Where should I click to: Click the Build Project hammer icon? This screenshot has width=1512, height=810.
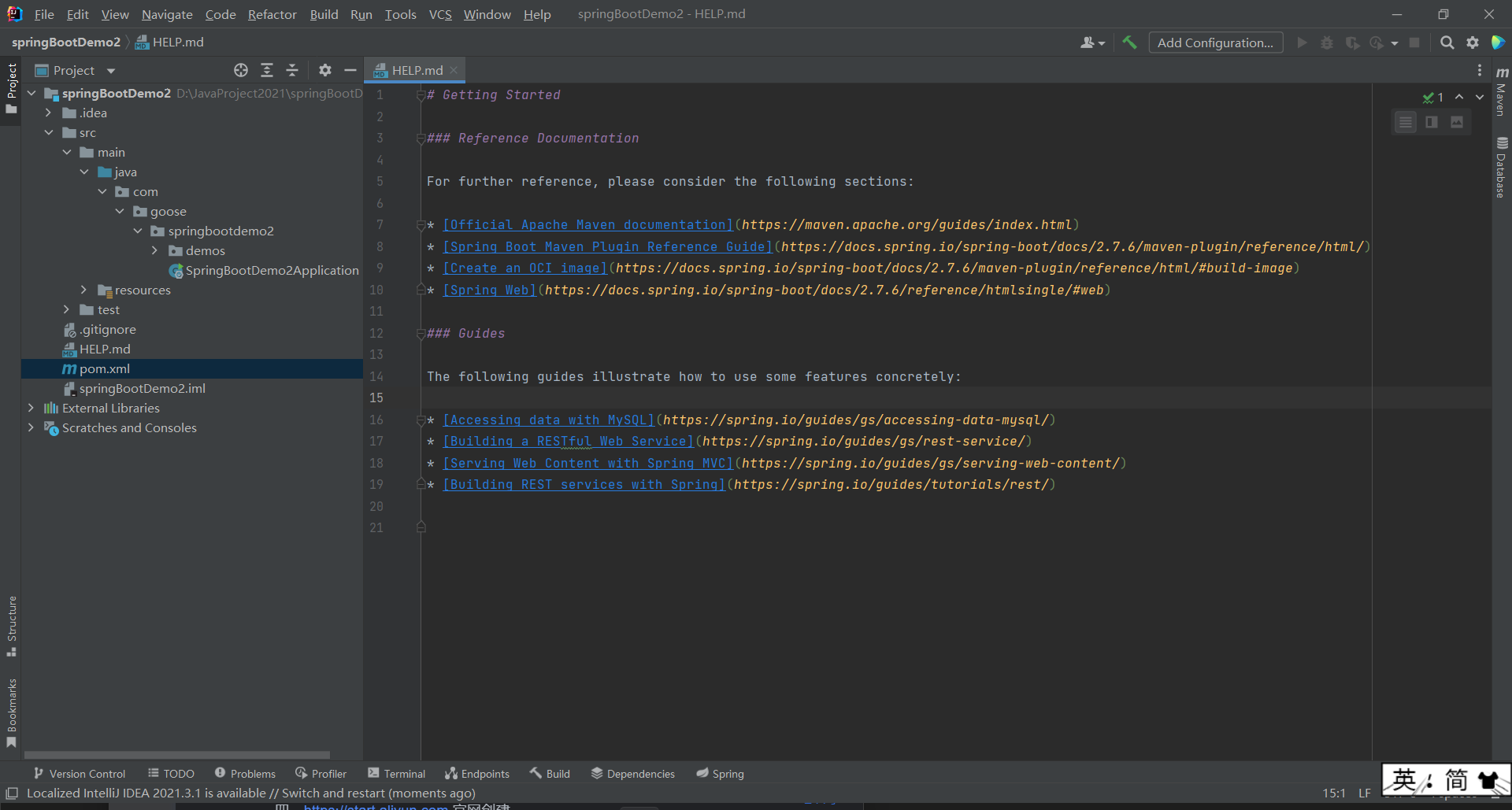click(1129, 43)
